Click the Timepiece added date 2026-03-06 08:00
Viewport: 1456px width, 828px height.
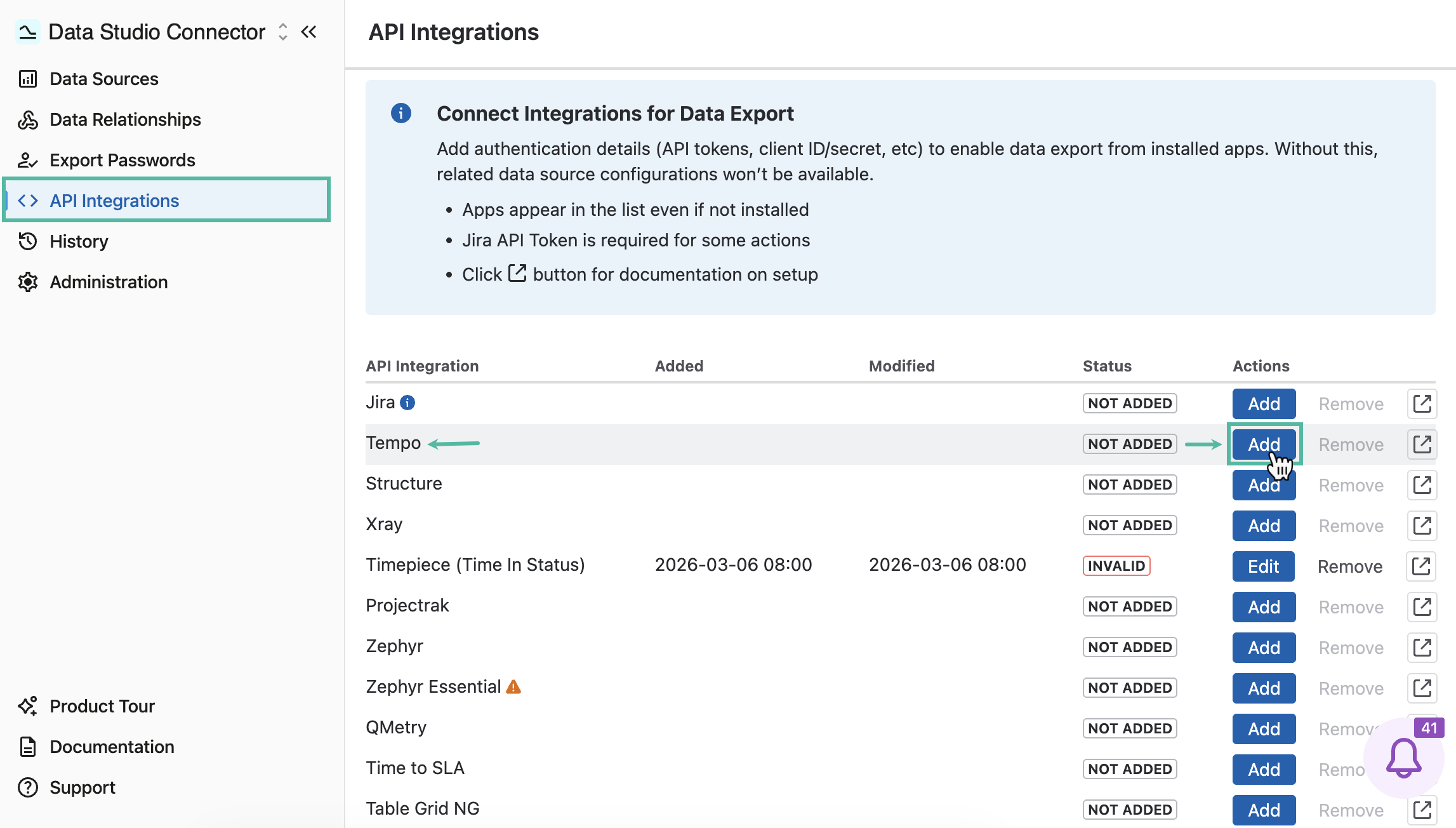734,564
